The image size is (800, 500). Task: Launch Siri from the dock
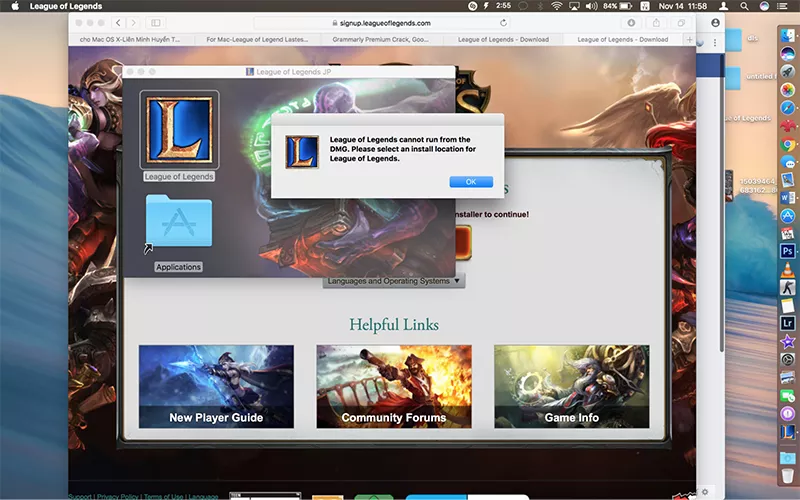point(788,54)
